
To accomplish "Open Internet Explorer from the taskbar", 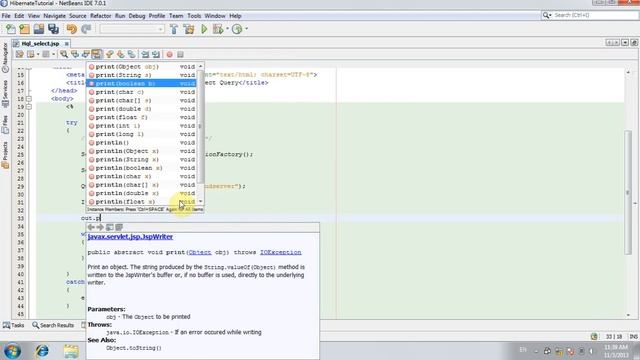I will (x=42, y=351).
